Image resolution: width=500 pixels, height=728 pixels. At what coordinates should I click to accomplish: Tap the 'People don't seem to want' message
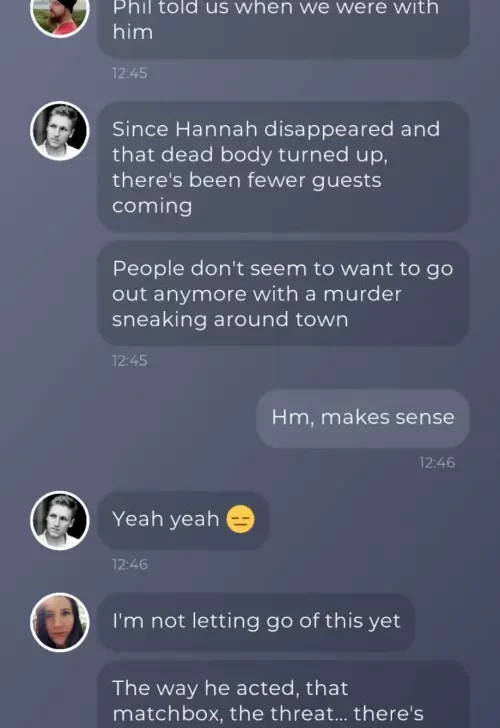click(x=283, y=293)
